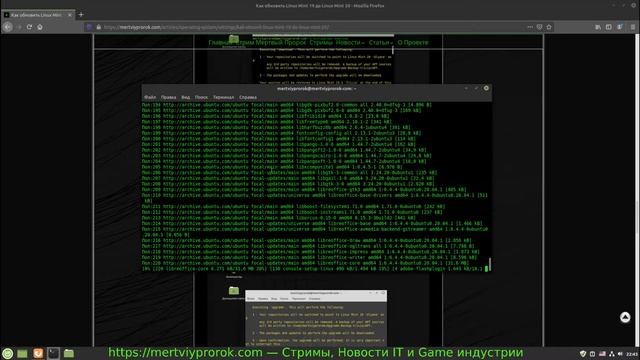Viewport: 640px width, 360px height.
Task: Click the volume tray icon
Action: click(x=620, y=354)
